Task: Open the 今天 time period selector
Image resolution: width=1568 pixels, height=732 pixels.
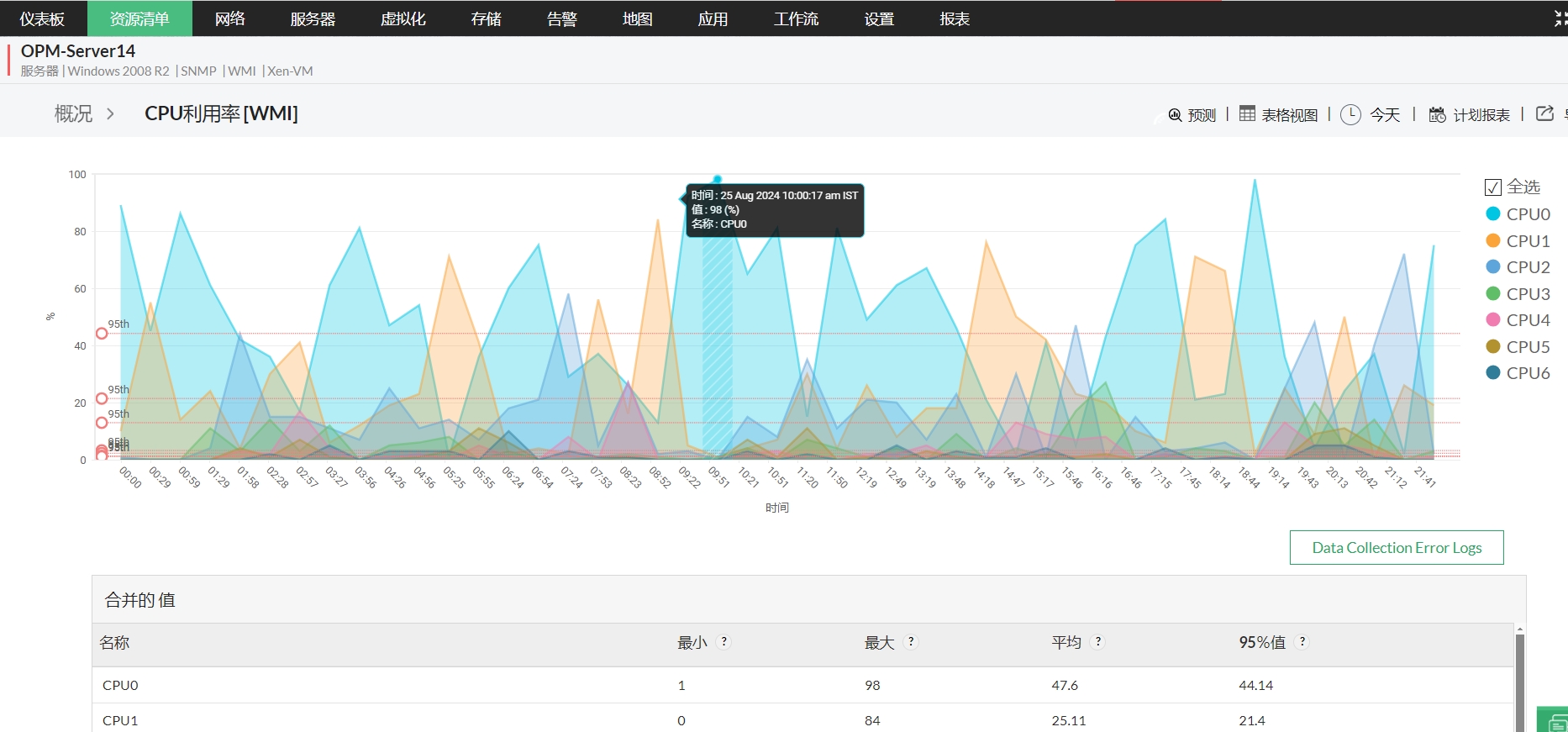Action: (1385, 115)
